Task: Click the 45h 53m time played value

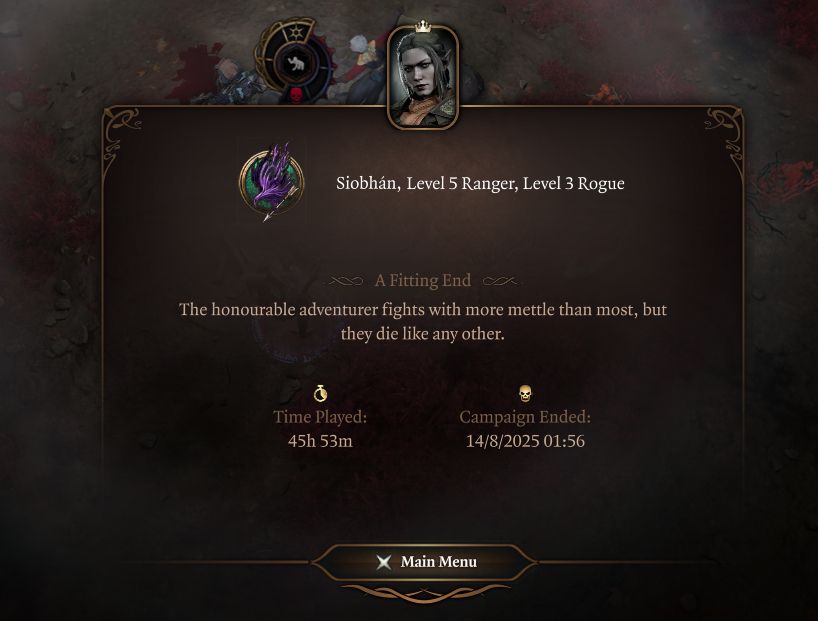Action: tap(320, 441)
